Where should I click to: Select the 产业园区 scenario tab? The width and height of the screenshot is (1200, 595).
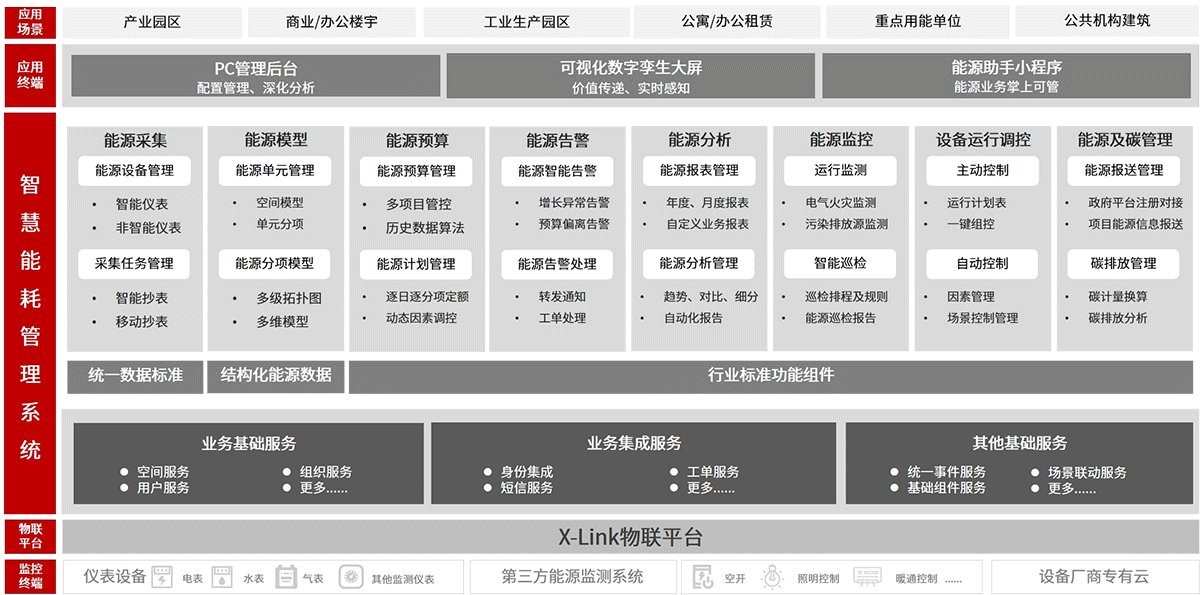coord(152,21)
